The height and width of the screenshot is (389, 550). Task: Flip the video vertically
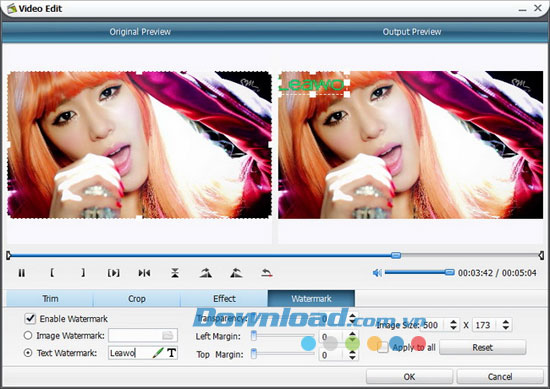[x=175, y=273]
